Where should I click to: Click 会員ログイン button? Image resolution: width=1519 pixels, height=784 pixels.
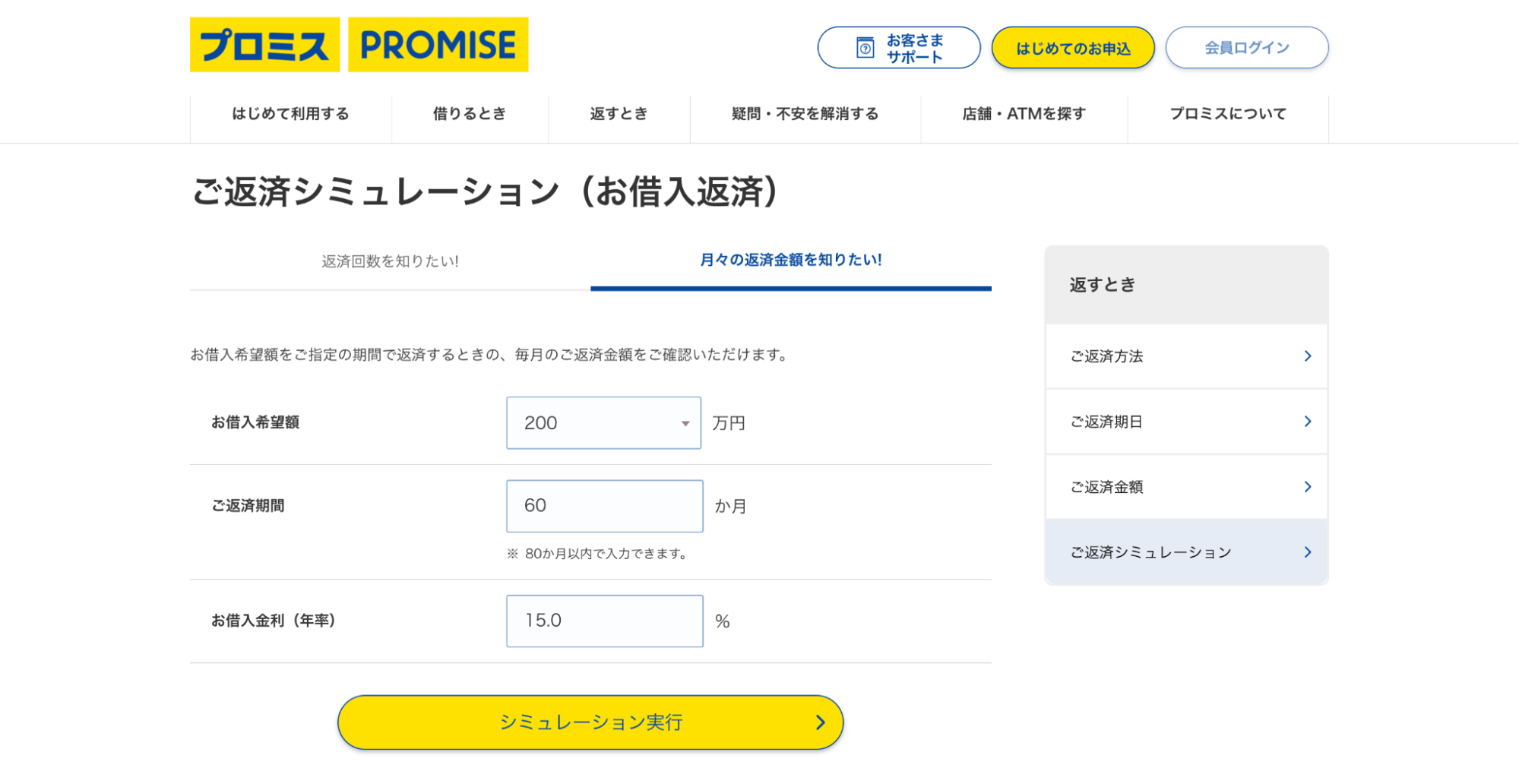point(1246,48)
